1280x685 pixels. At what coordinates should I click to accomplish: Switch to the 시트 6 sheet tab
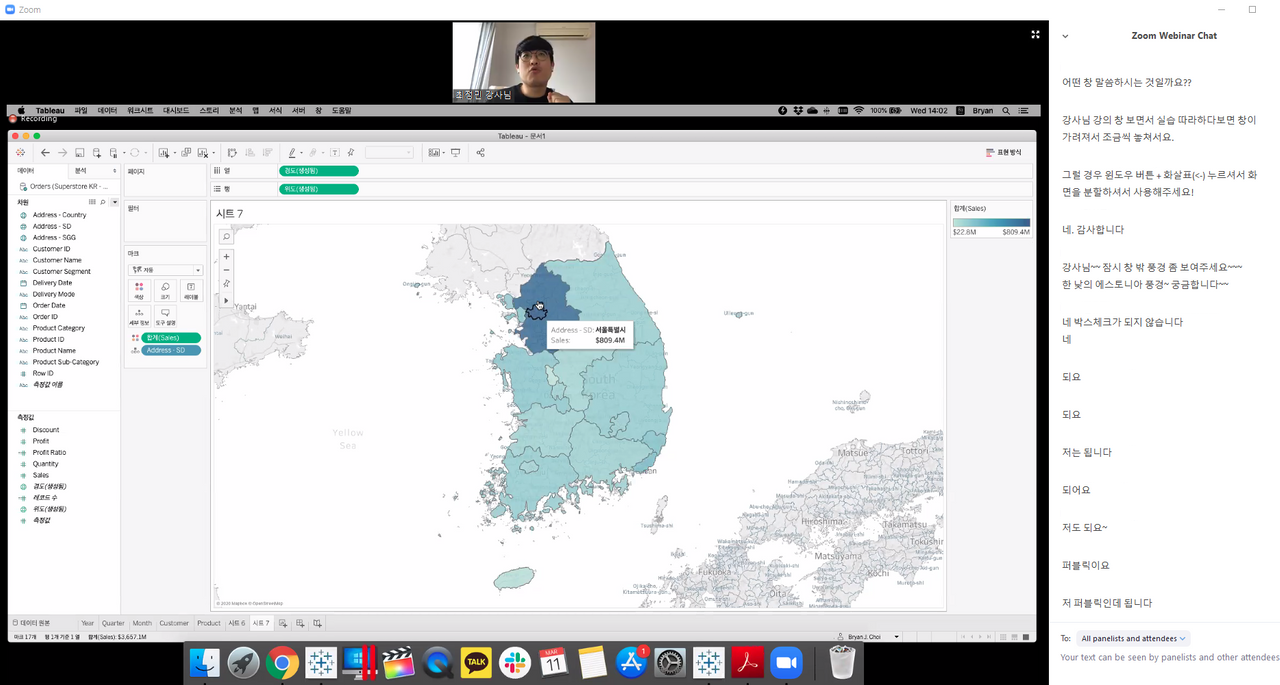click(x=236, y=623)
